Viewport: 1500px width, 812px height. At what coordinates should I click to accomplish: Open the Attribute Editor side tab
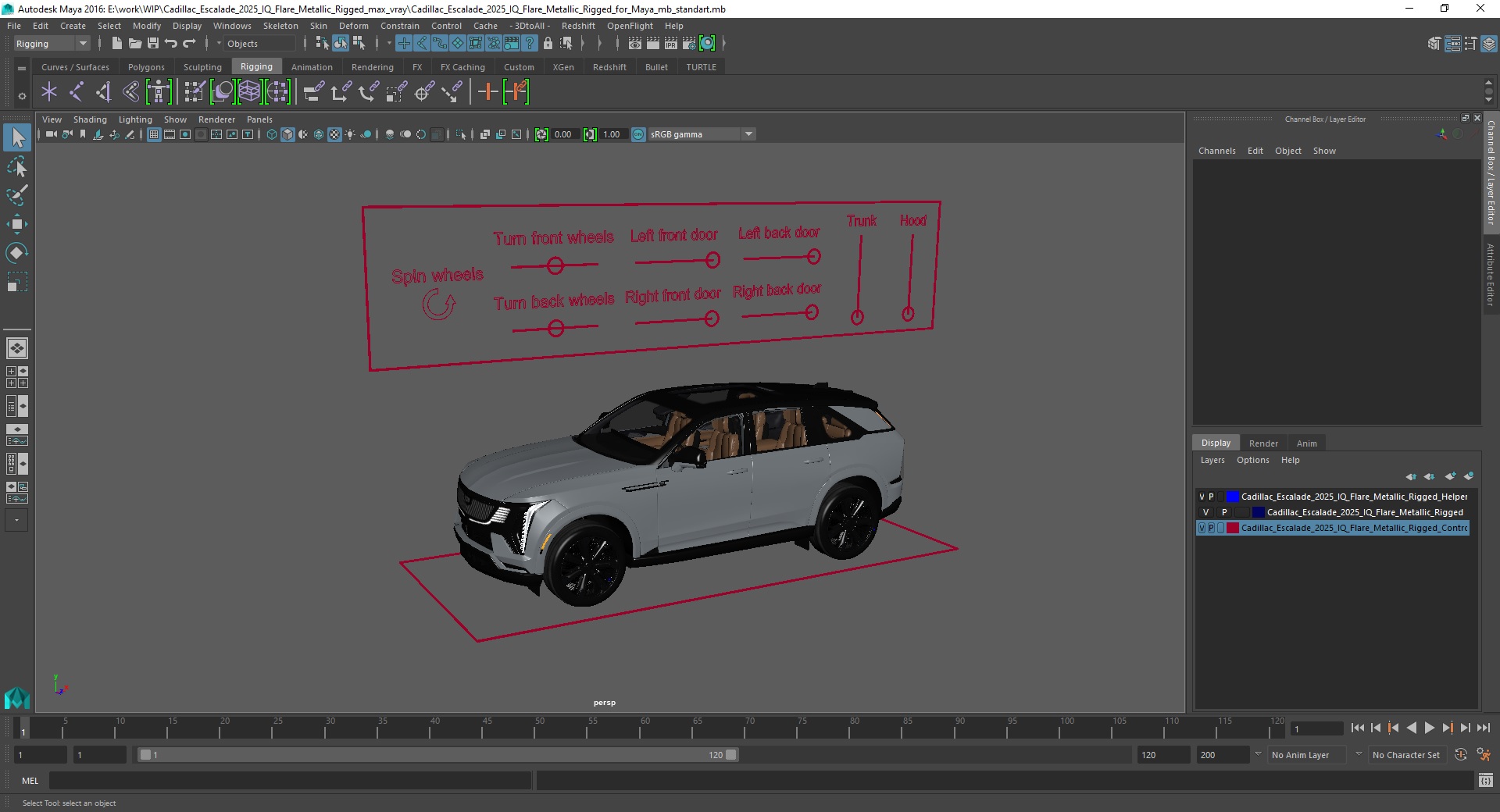point(1491,275)
